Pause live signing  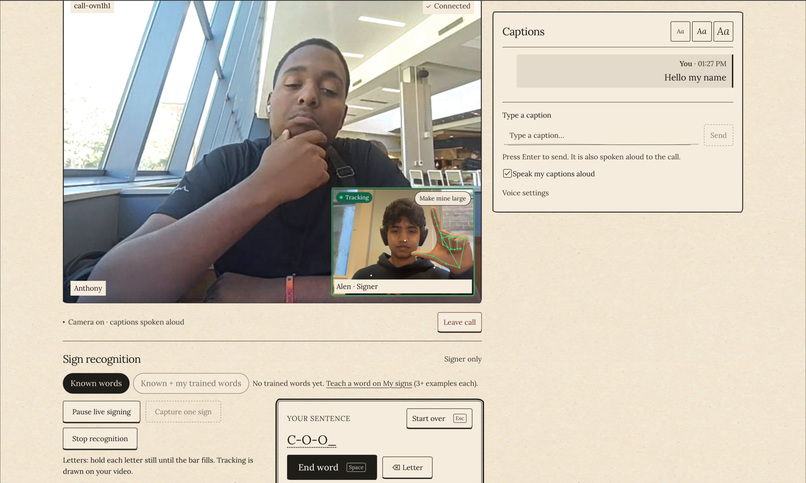[x=101, y=412]
